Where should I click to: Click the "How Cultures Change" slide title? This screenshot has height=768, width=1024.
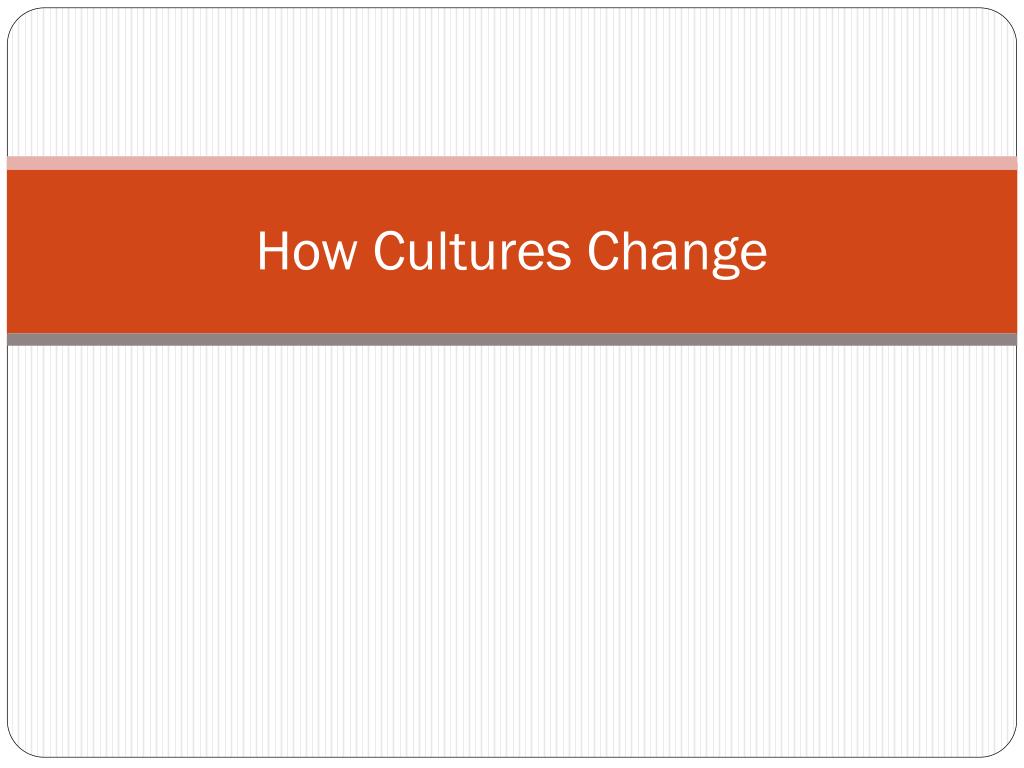pyautogui.click(x=512, y=251)
